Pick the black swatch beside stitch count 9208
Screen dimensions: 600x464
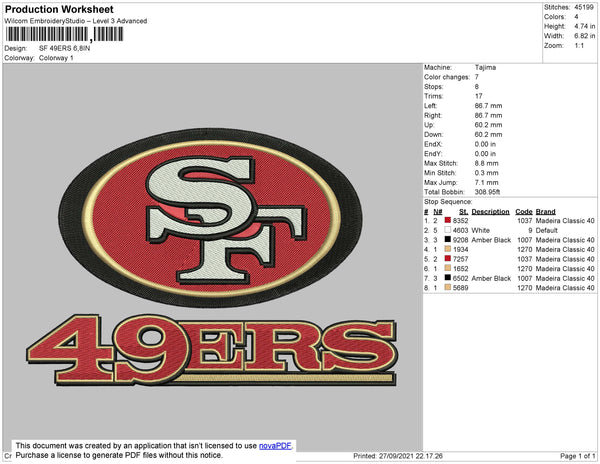[447, 239]
